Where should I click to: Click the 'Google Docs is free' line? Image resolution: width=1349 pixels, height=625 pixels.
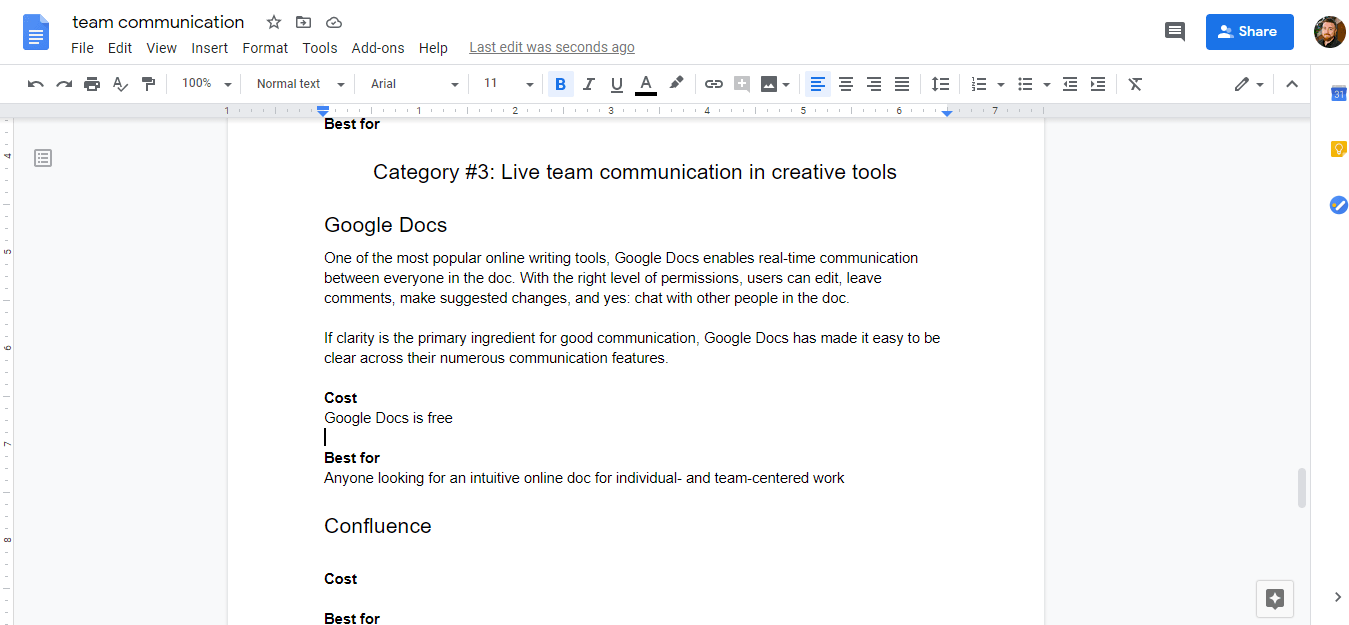click(x=388, y=418)
